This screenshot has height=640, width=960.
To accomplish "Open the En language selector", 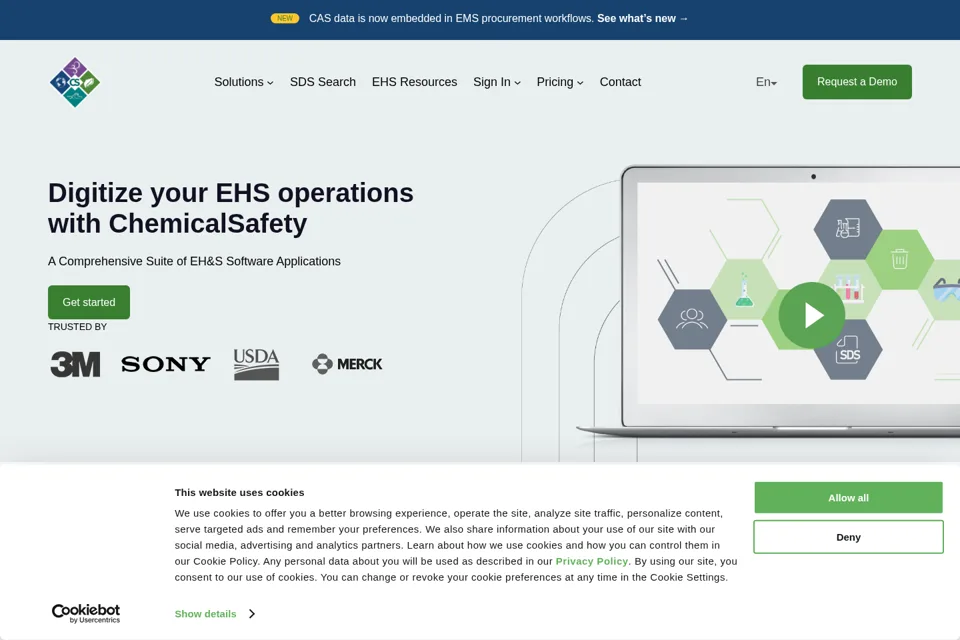I will (x=766, y=82).
